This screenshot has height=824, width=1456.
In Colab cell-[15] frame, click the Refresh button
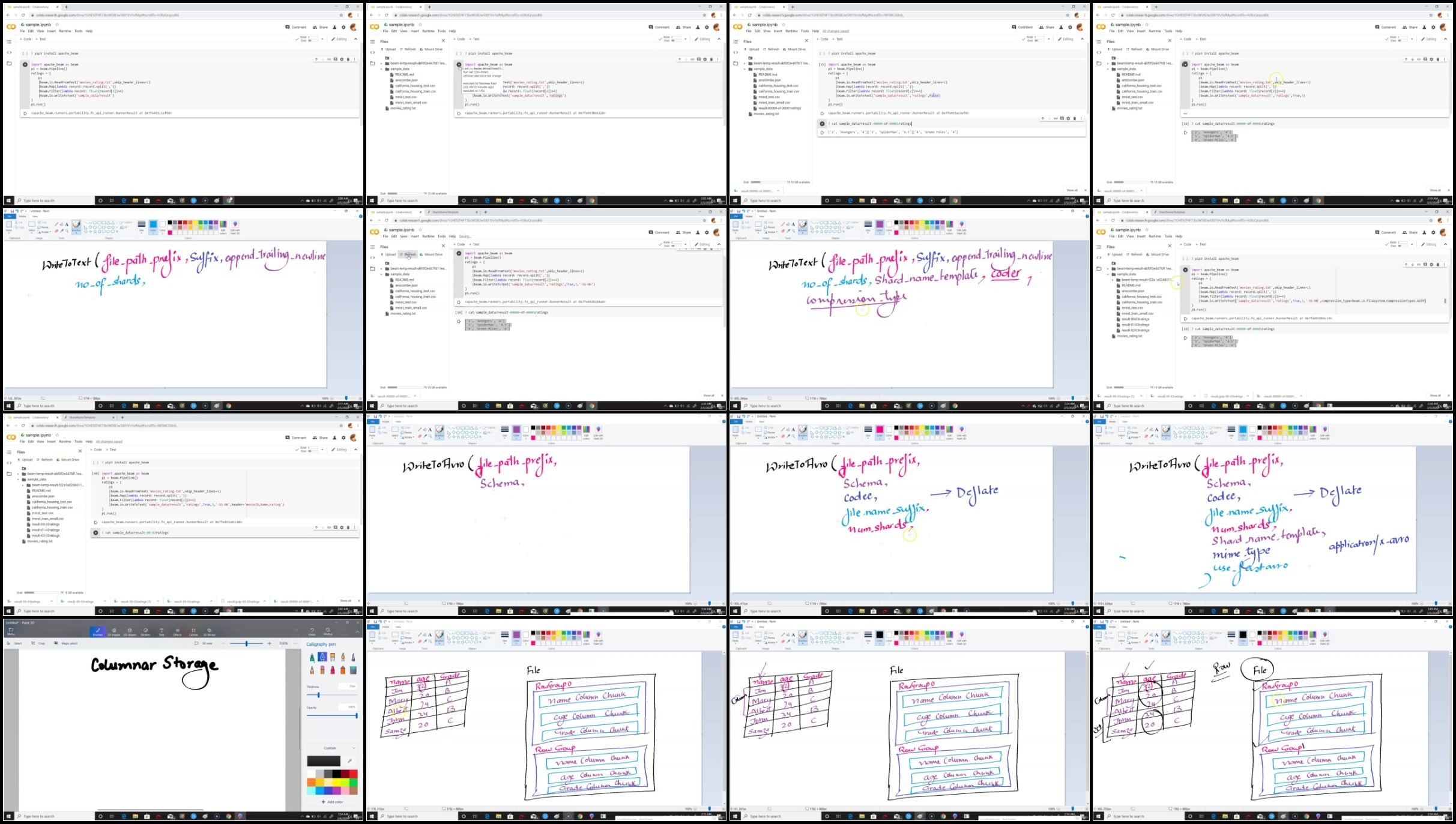tap(771, 49)
